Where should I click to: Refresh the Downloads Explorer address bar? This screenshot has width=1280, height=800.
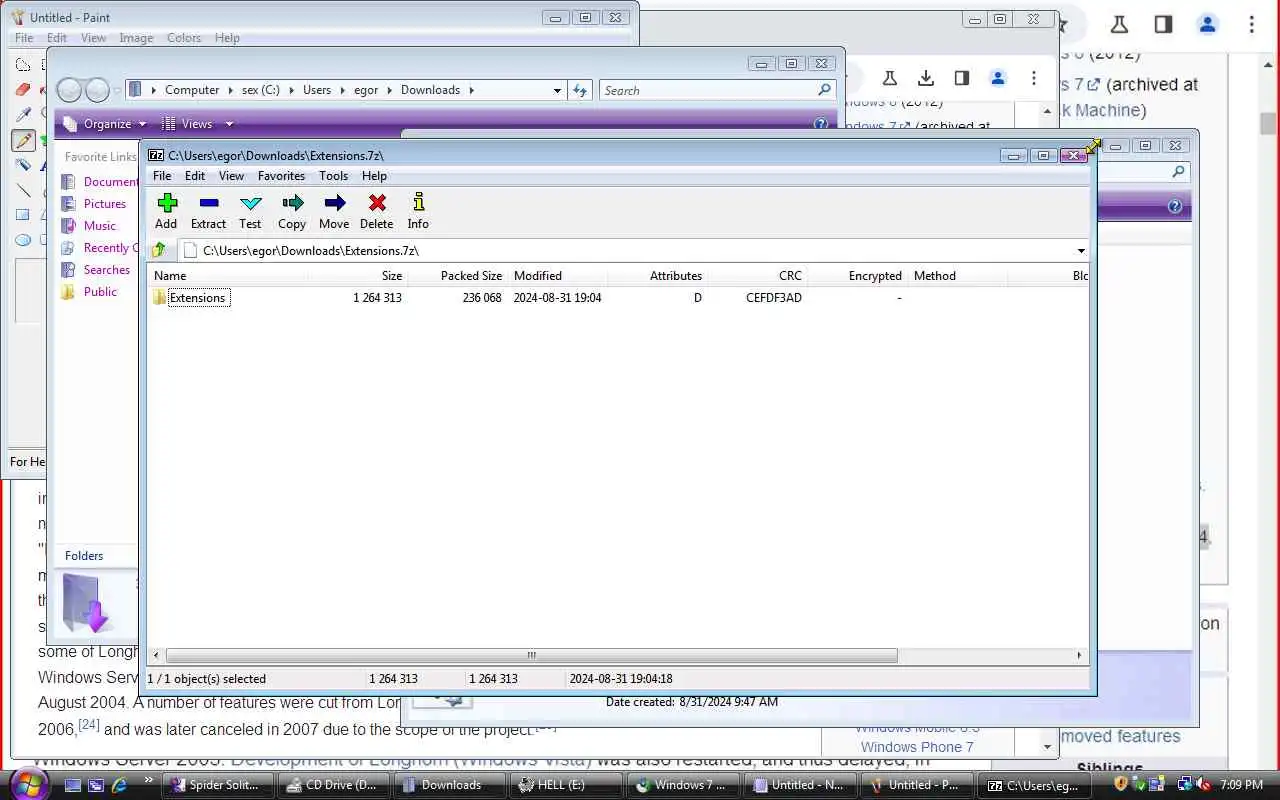580,90
